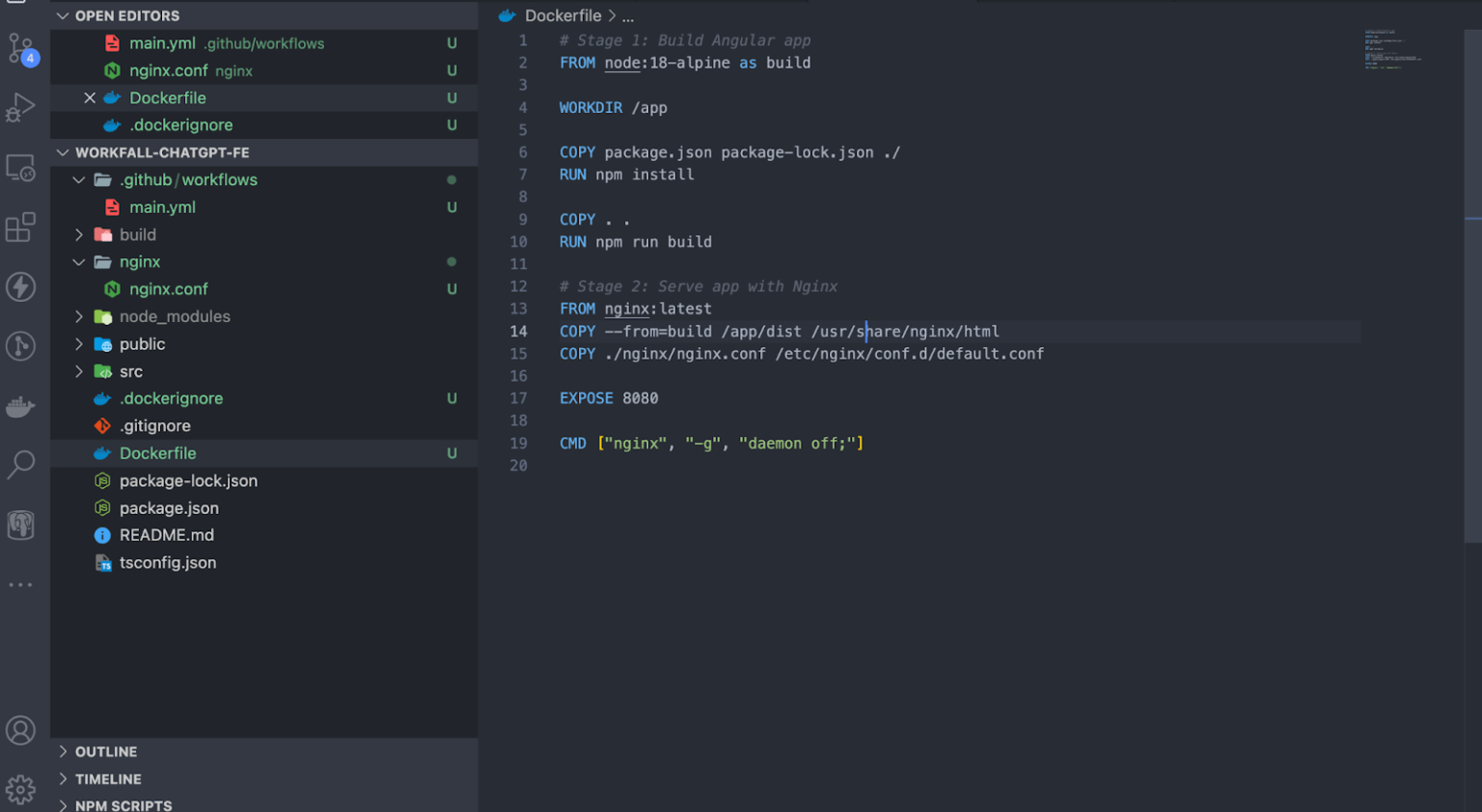Open the Extensions view

(x=20, y=228)
